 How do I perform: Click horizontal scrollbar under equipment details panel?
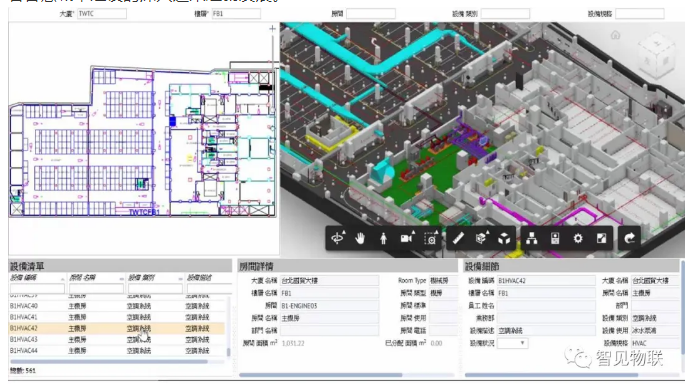[x=551, y=375]
